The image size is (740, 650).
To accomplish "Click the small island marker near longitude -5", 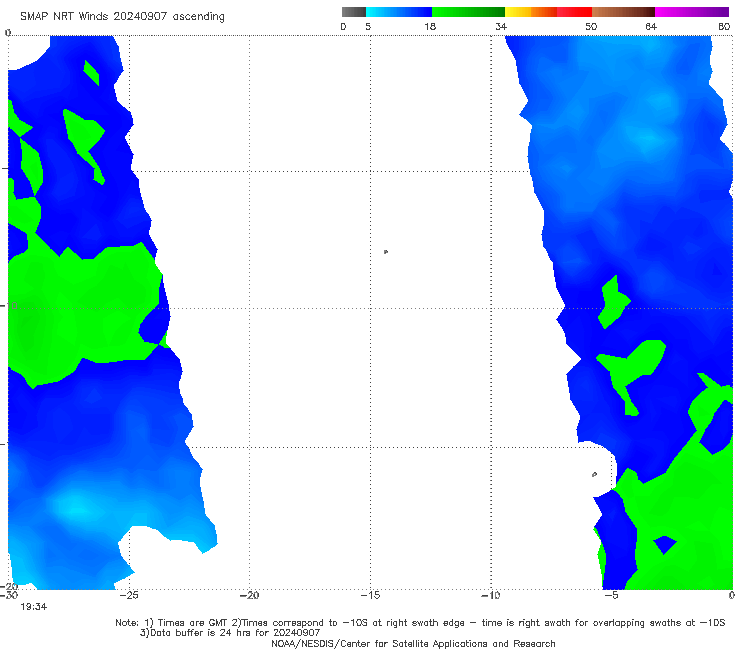I will pyautogui.click(x=594, y=474).
